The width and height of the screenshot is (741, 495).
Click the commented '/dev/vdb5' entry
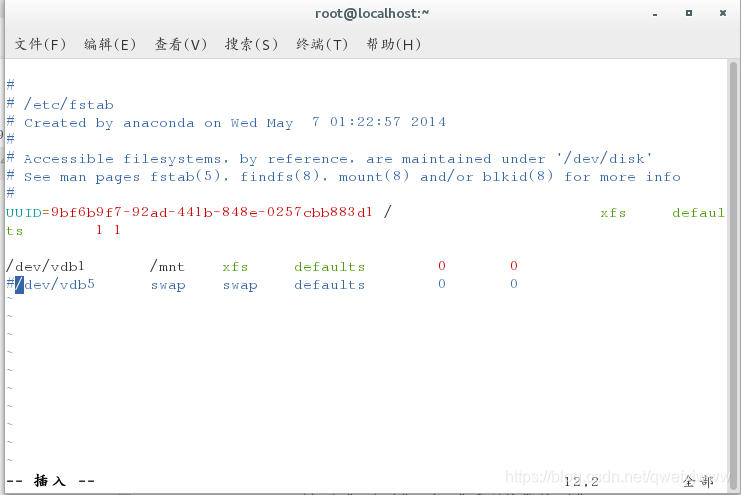point(51,285)
